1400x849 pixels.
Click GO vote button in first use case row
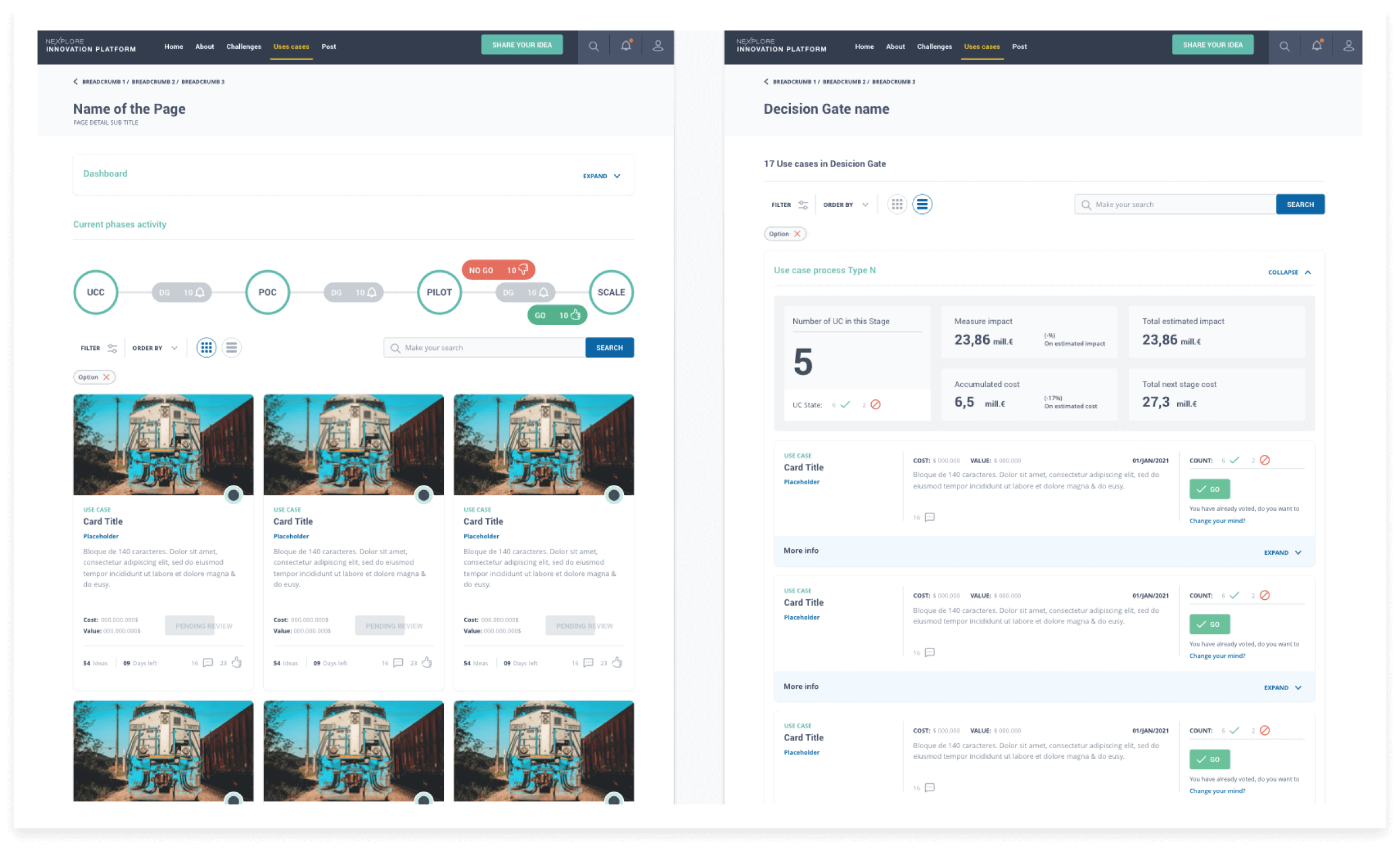coord(1209,489)
